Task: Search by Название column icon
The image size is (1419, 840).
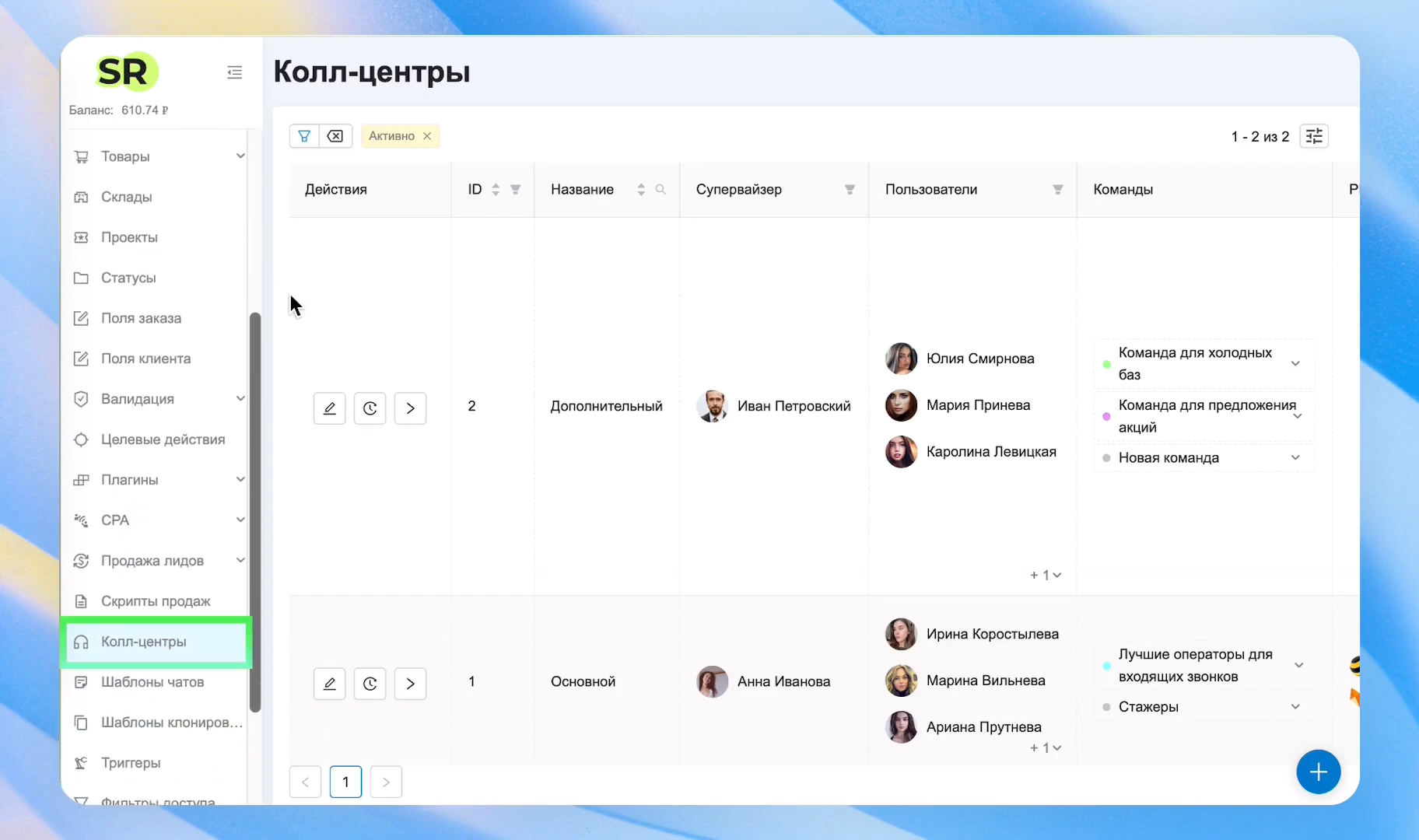Action: (x=660, y=190)
